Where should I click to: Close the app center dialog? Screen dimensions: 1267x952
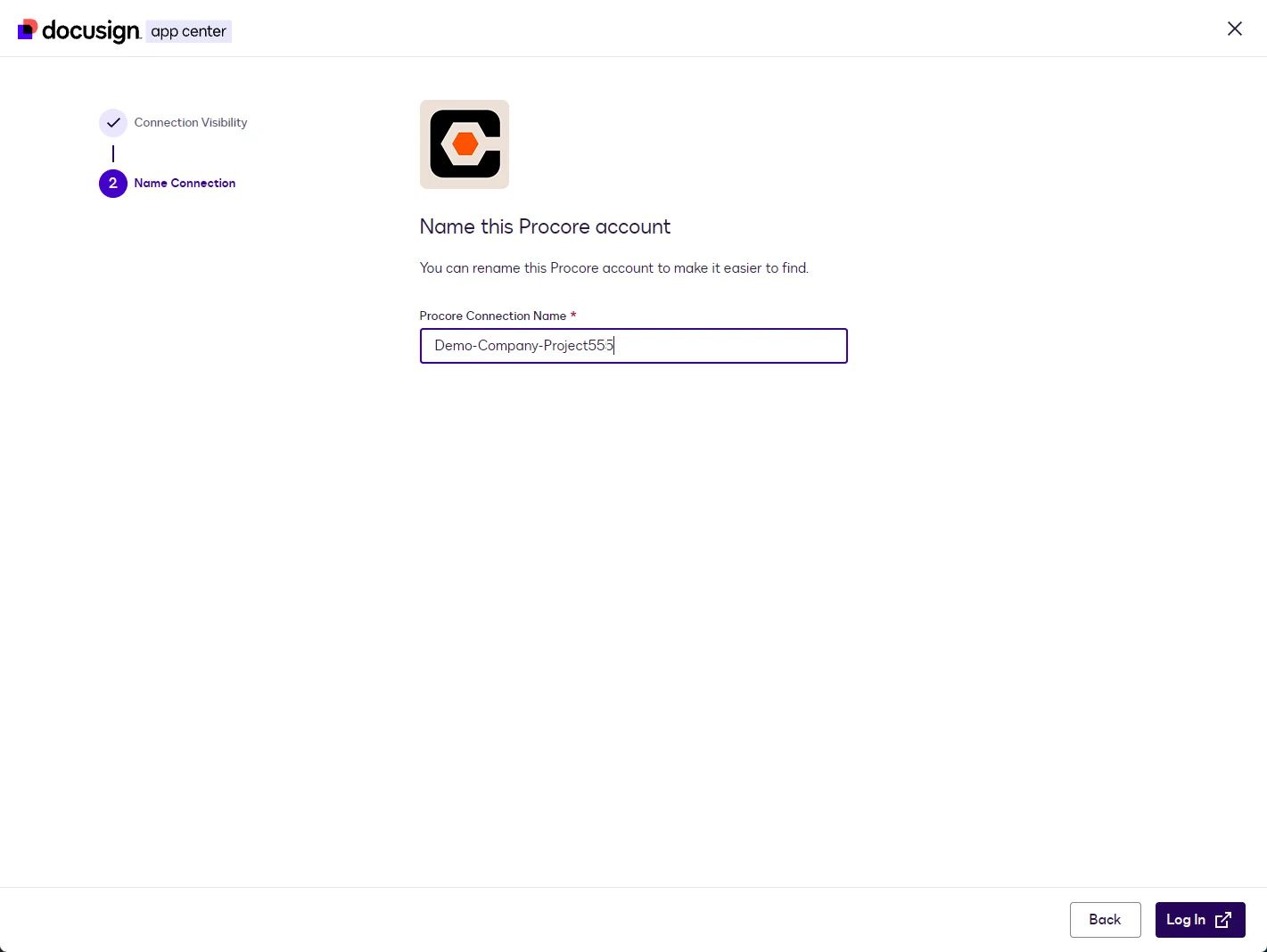(x=1234, y=29)
